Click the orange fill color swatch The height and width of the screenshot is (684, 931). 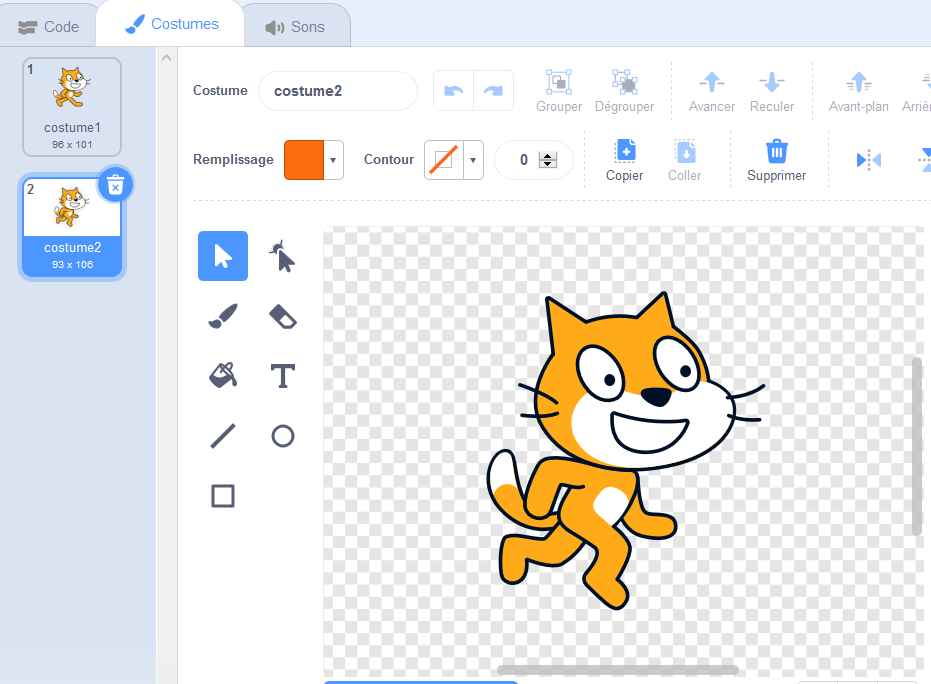(x=304, y=160)
